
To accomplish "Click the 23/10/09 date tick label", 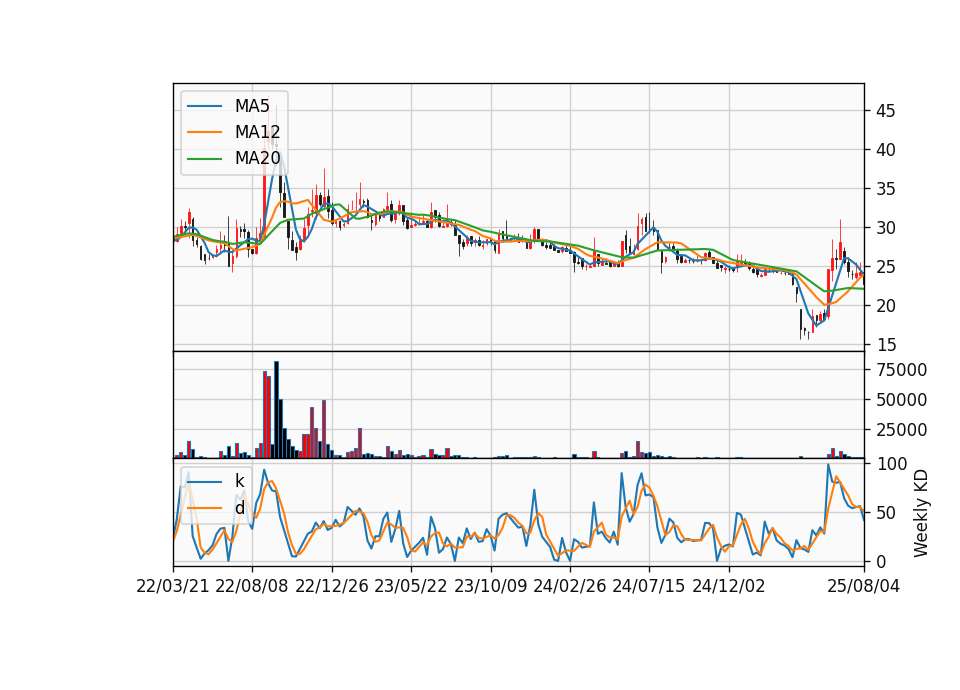I will (490, 586).
